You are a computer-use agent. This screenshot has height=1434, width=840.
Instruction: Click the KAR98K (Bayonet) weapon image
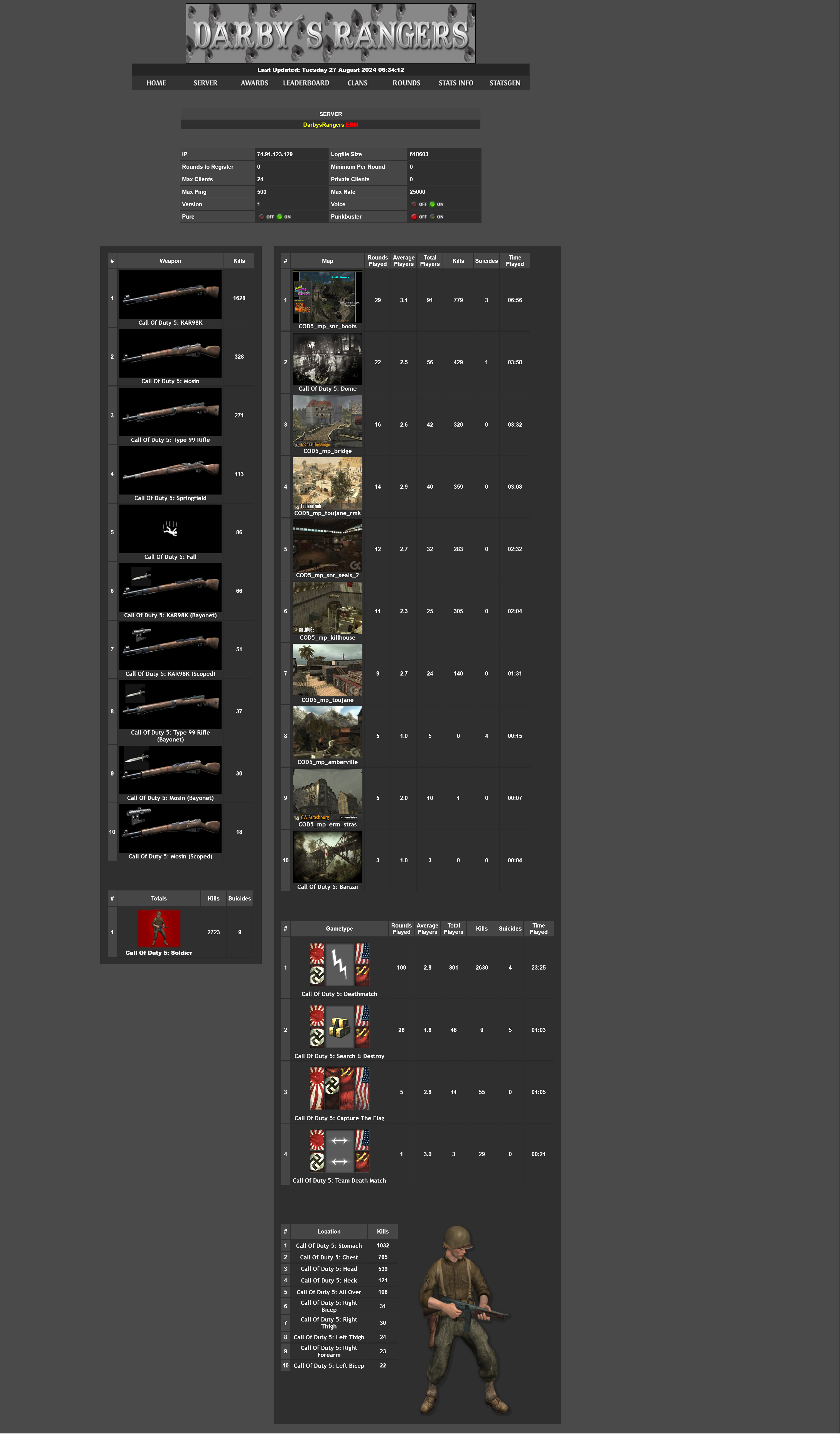(x=171, y=587)
